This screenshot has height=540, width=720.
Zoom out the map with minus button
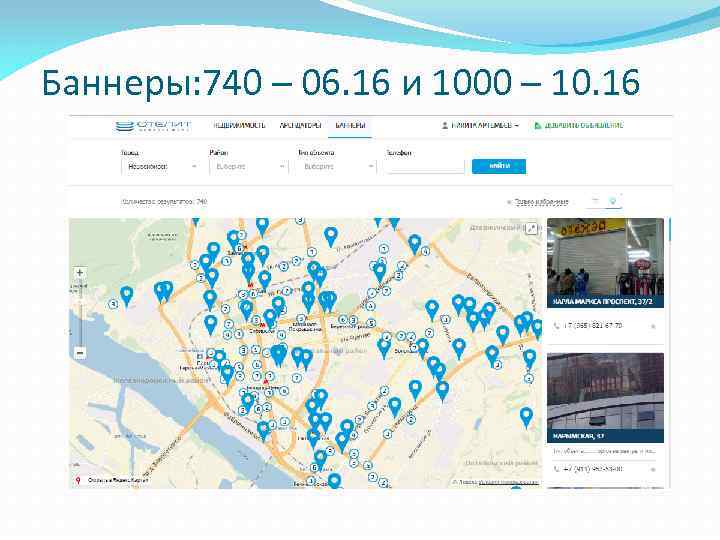(x=80, y=353)
